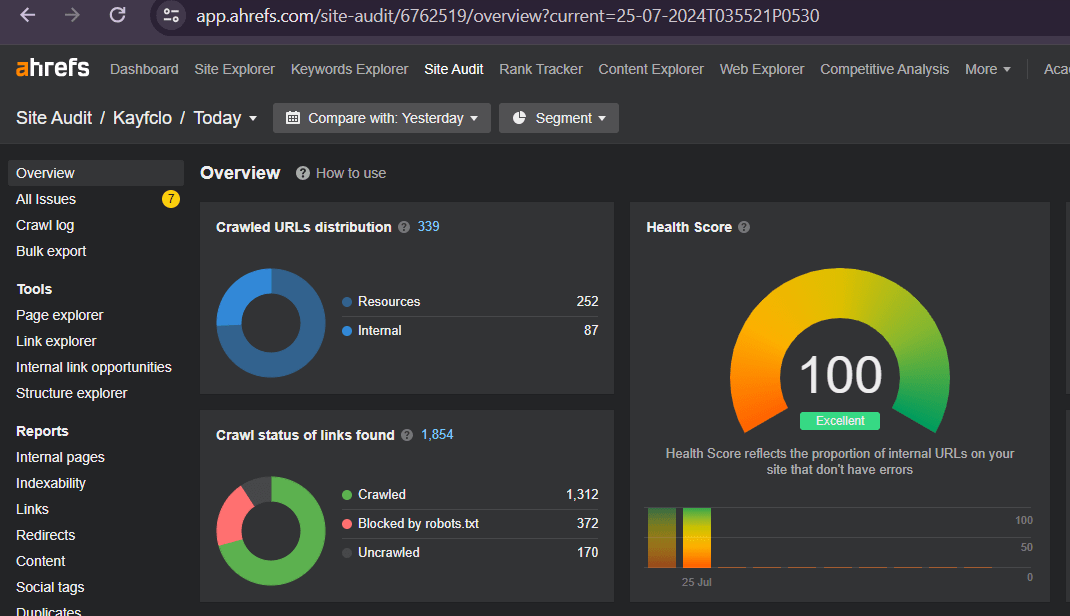Image resolution: width=1070 pixels, height=616 pixels.
Task: Open the Compare with: Yesterday dropdown
Action: coord(381,118)
